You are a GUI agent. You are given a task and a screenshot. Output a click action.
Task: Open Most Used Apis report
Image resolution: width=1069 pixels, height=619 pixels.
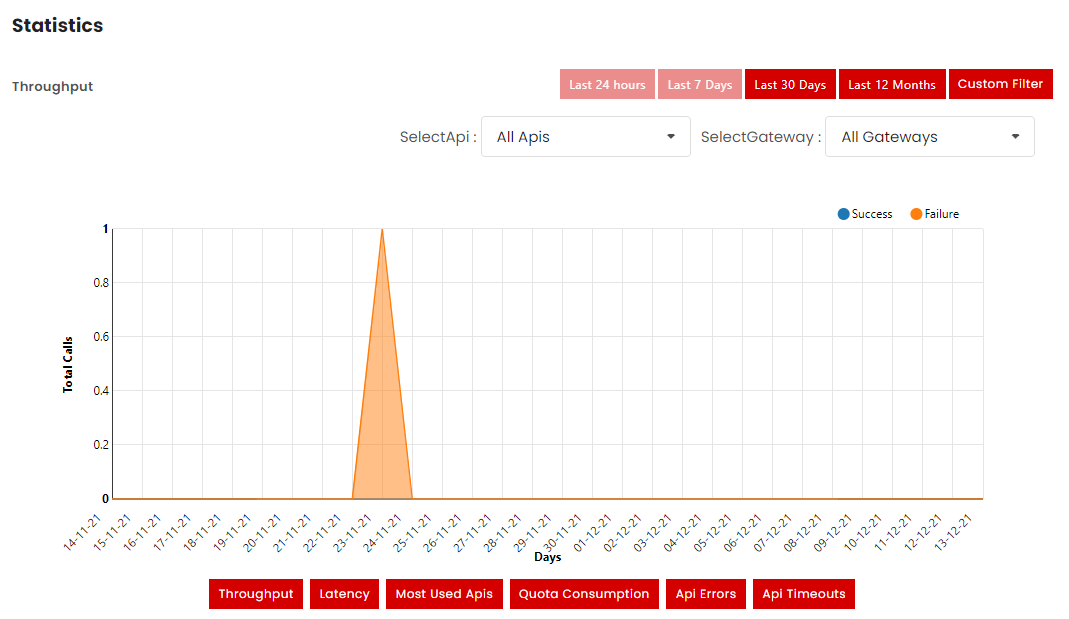click(444, 594)
